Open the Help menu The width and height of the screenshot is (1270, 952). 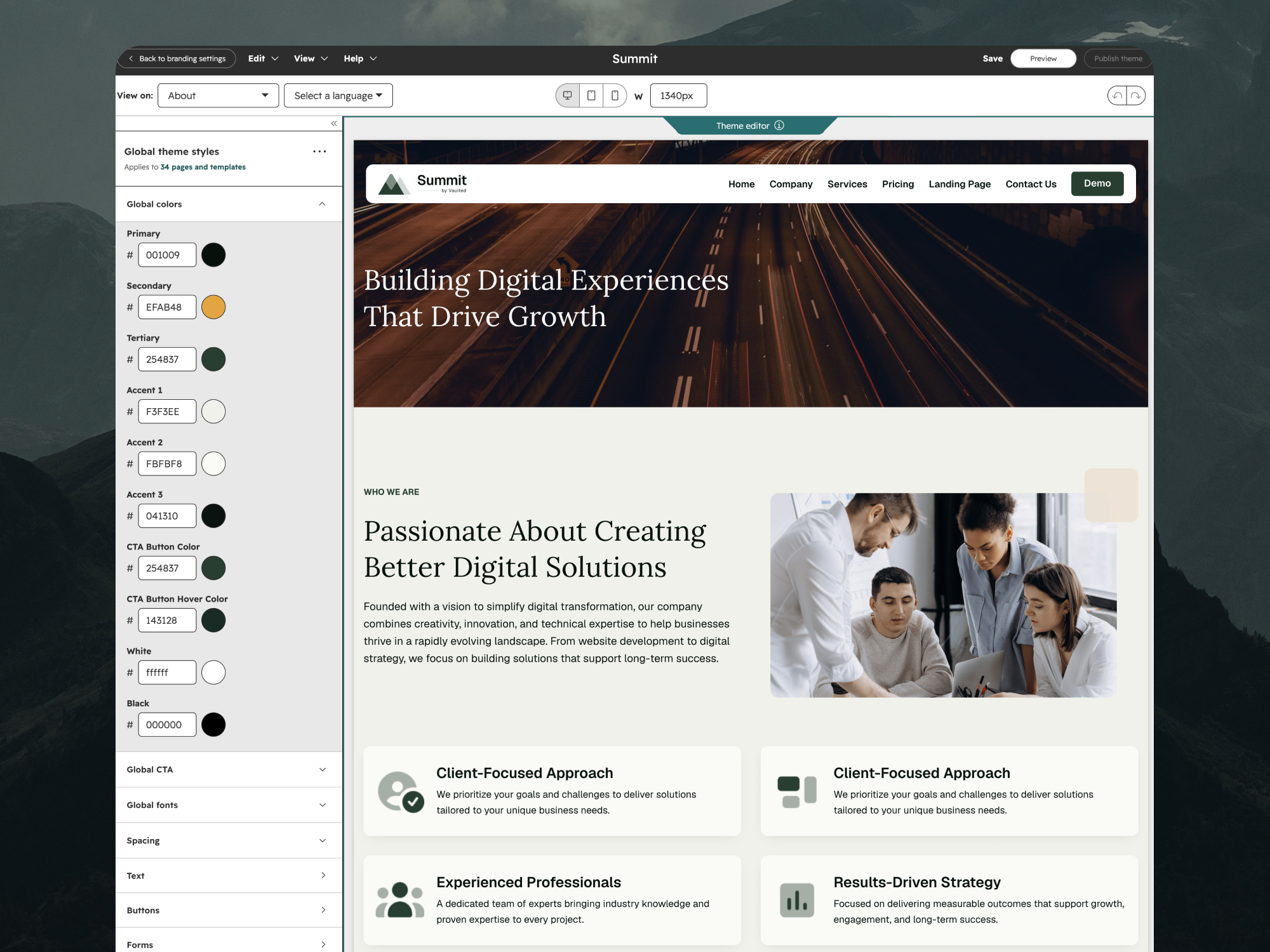coord(360,58)
